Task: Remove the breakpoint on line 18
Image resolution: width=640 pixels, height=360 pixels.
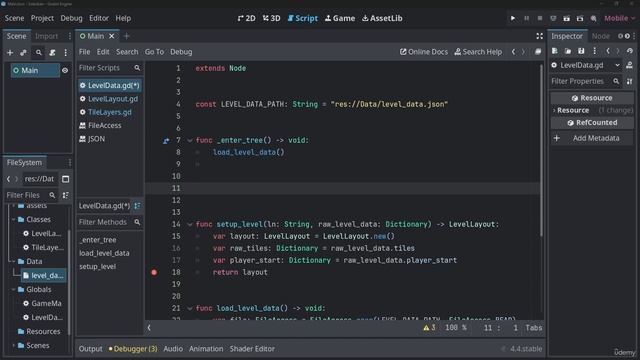Action: tap(154, 272)
